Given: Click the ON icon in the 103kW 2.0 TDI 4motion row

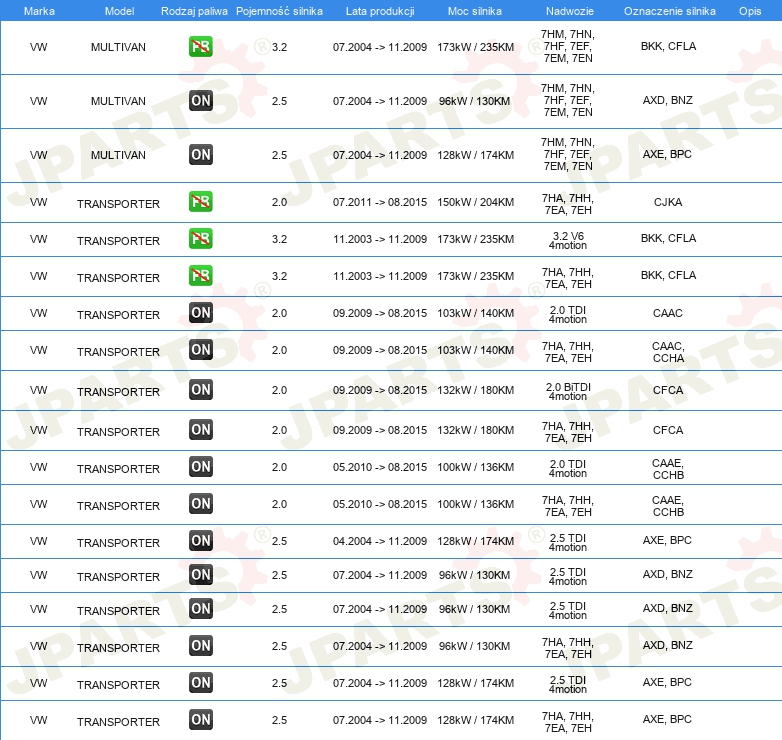Looking at the screenshot, I should pyautogui.click(x=200, y=313).
